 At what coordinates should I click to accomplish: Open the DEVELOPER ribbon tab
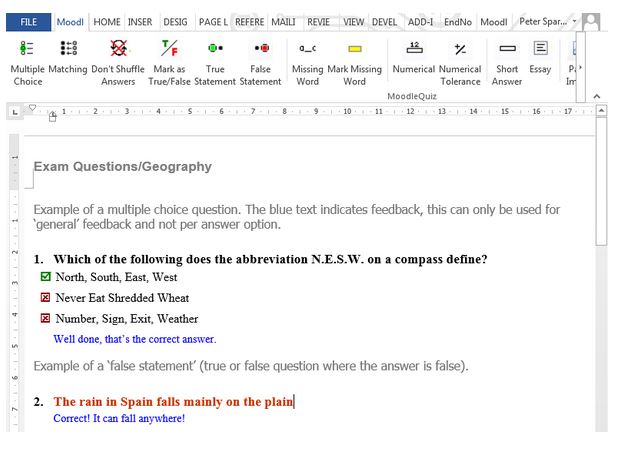pyautogui.click(x=384, y=22)
